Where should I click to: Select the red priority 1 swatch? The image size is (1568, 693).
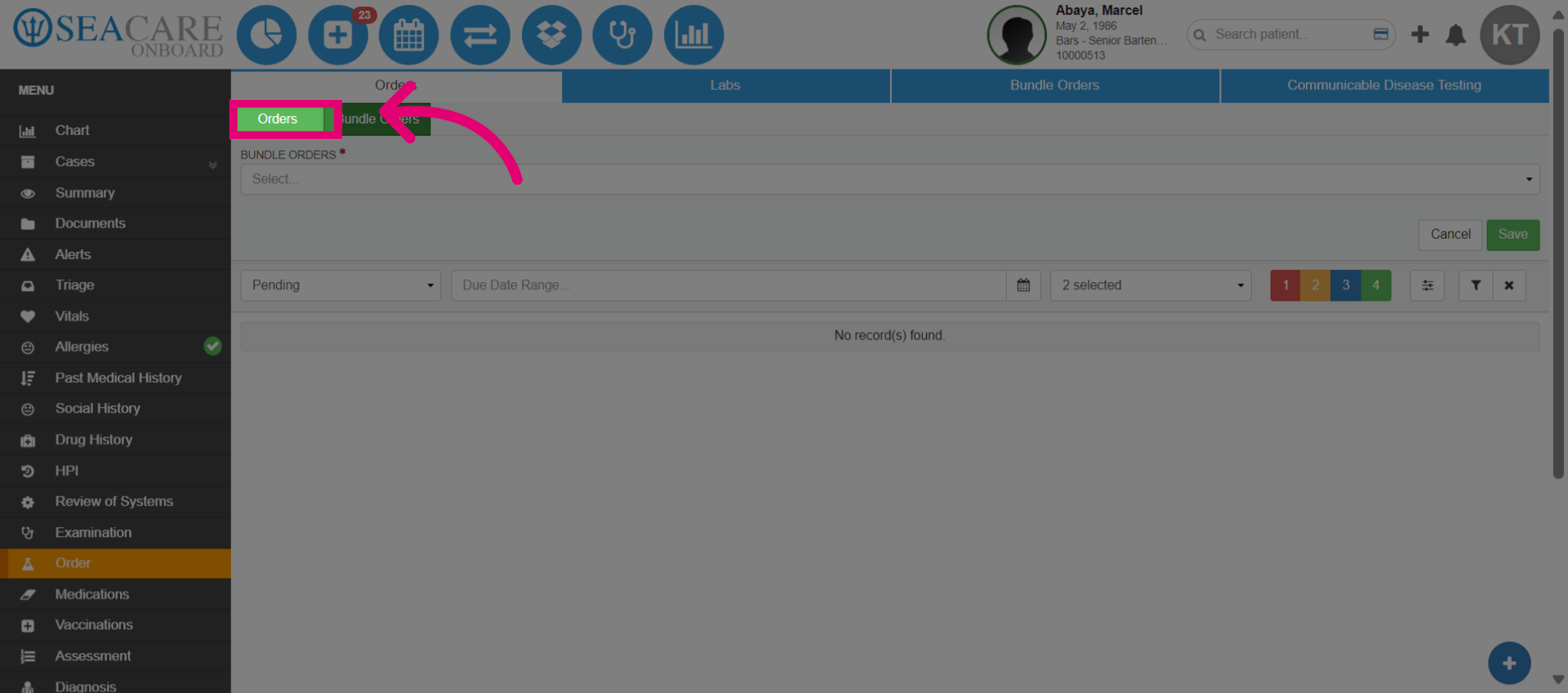click(x=1285, y=285)
